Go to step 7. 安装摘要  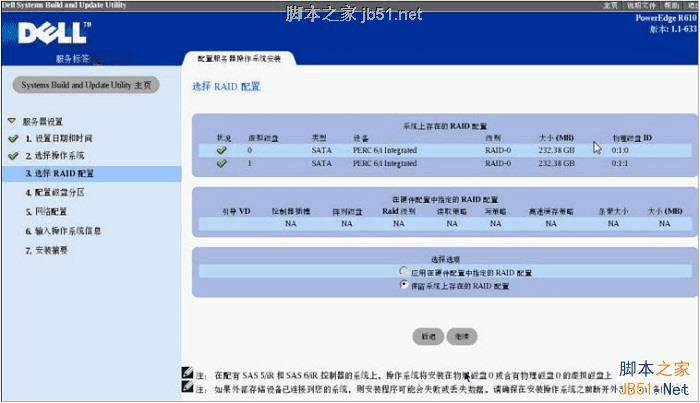[46, 250]
